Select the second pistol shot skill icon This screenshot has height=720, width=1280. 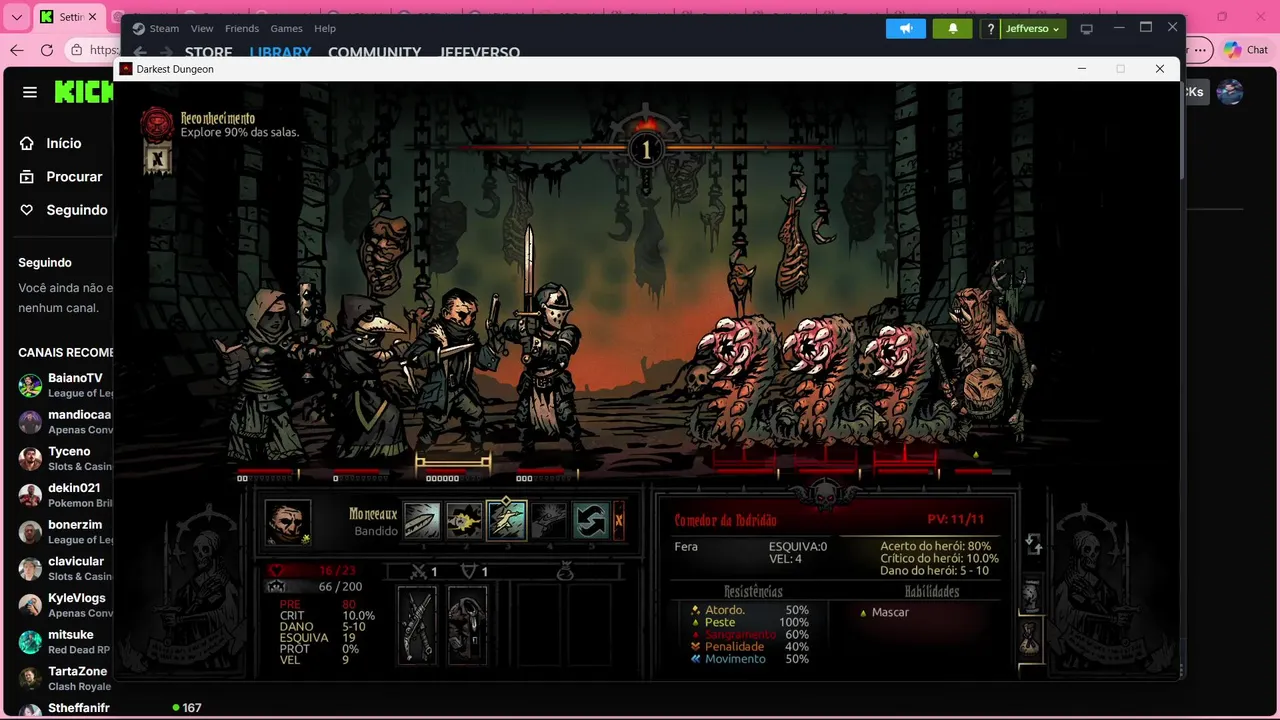point(464,521)
